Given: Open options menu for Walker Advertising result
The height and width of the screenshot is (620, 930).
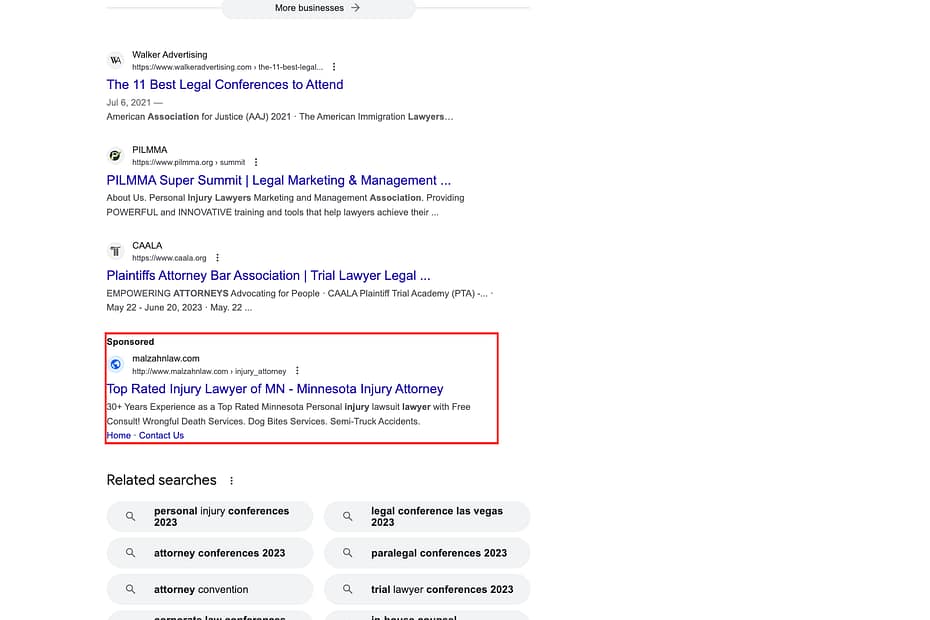Looking at the screenshot, I should click(x=334, y=67).
